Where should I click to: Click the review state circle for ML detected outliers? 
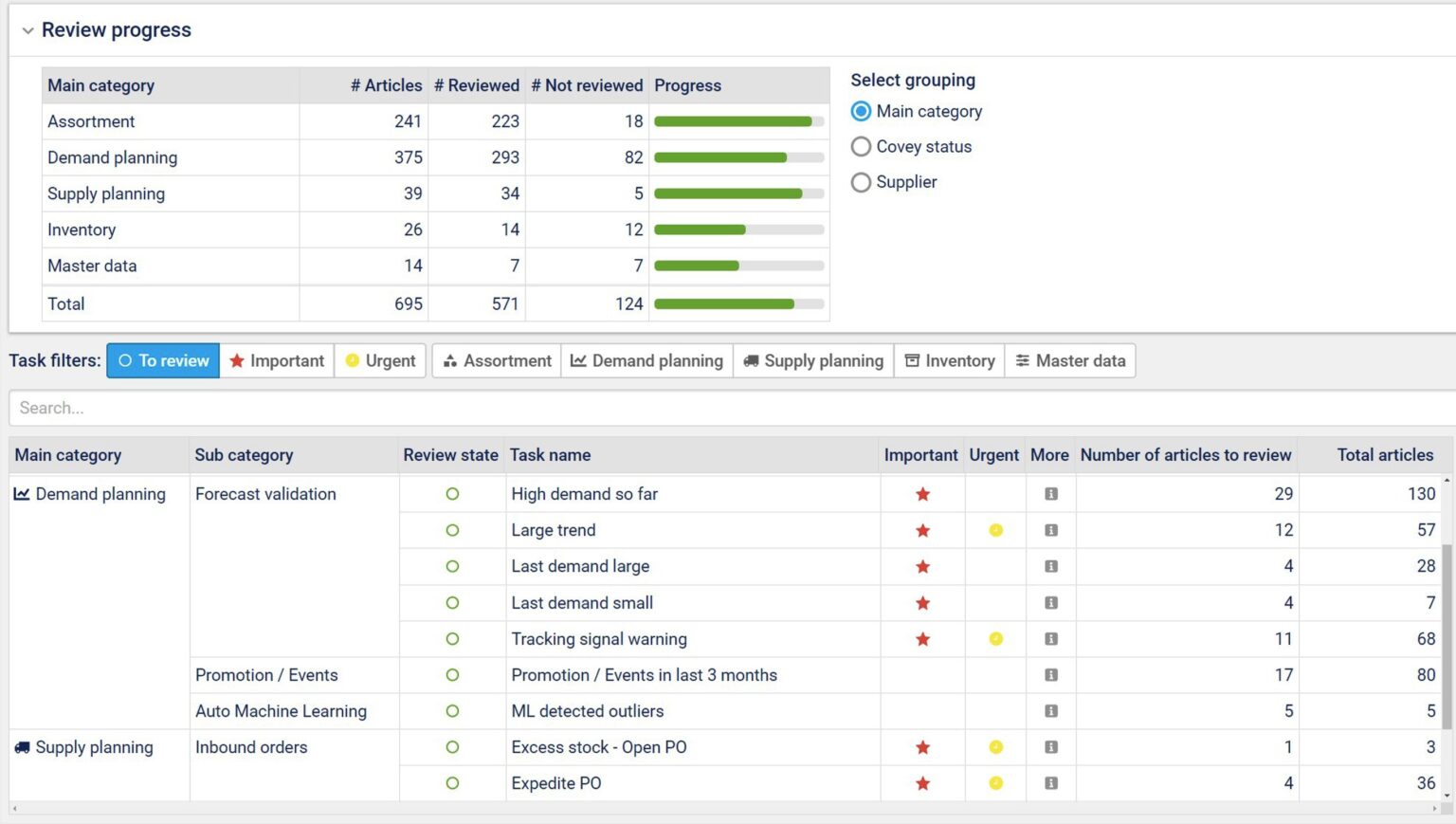pyautogui.click(x=452, y=711)
